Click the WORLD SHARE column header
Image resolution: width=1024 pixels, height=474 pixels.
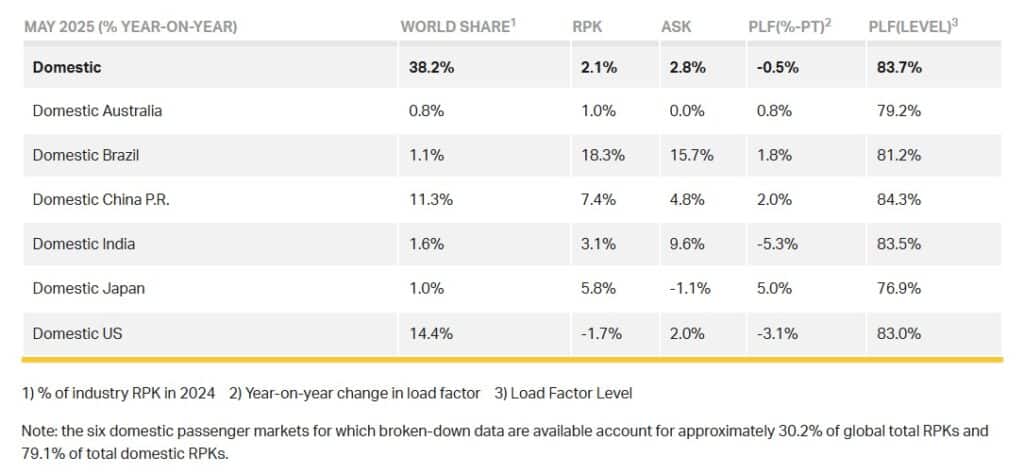[x=458, y=27]
